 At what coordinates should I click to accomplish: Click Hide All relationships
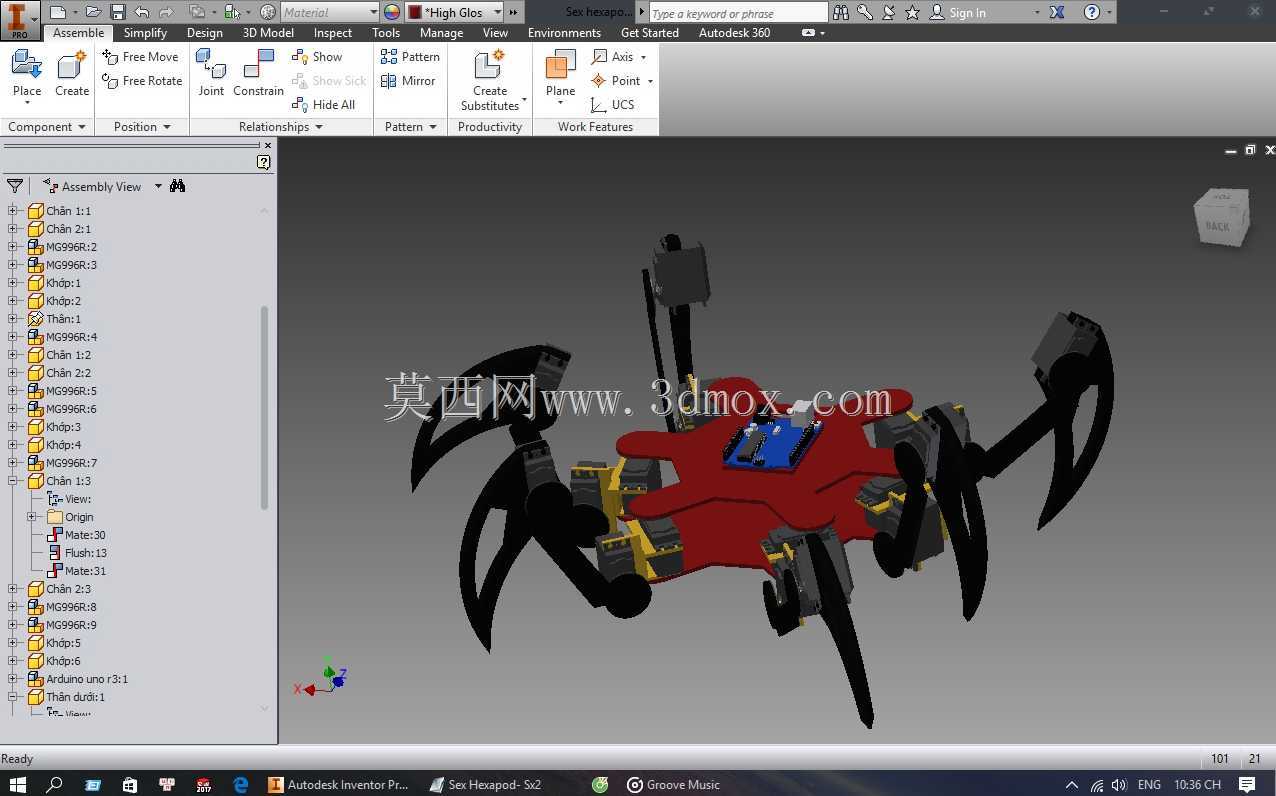click(323, 105)
